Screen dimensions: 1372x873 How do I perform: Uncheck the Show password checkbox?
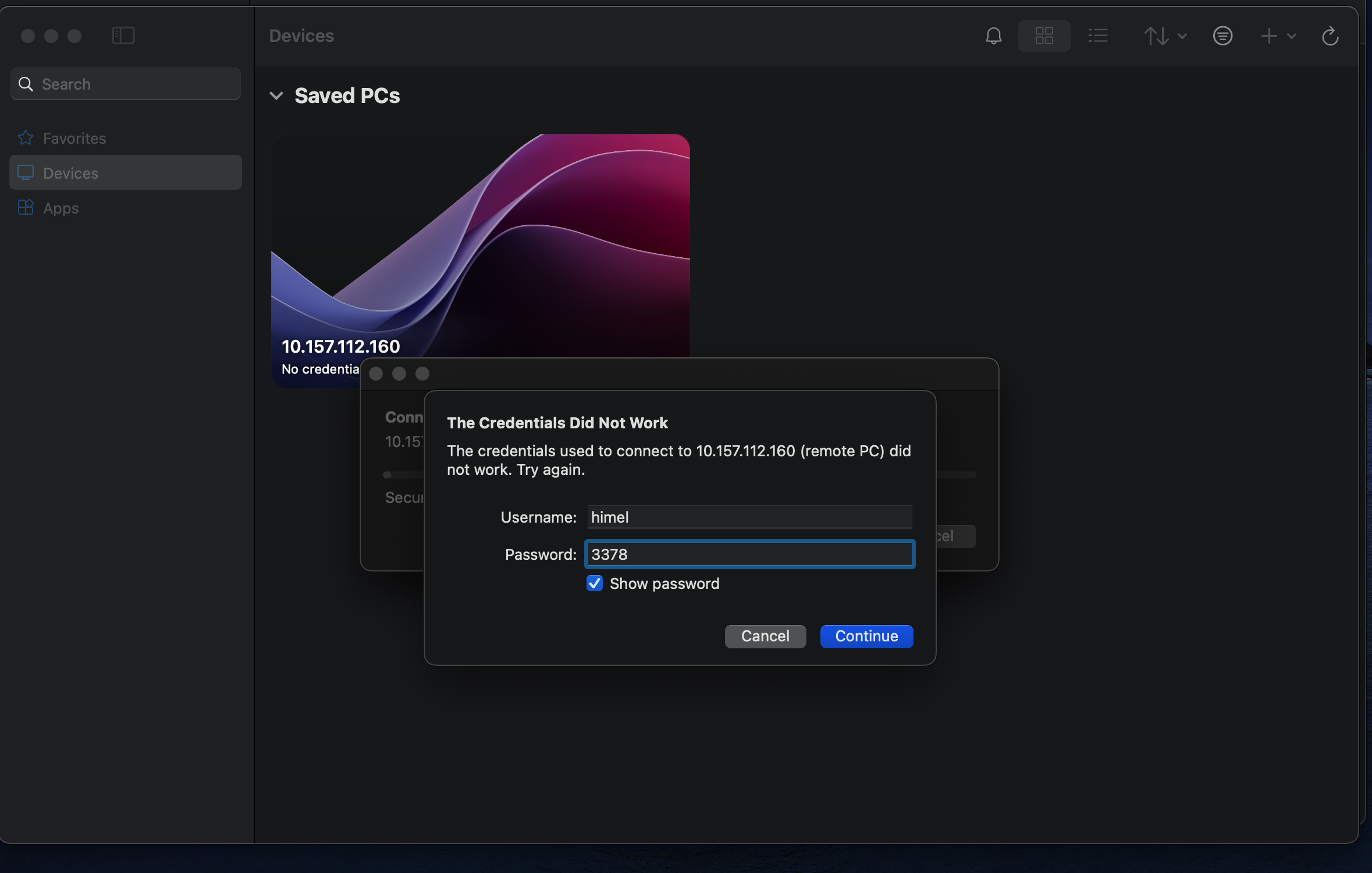(x=594, y=583)
